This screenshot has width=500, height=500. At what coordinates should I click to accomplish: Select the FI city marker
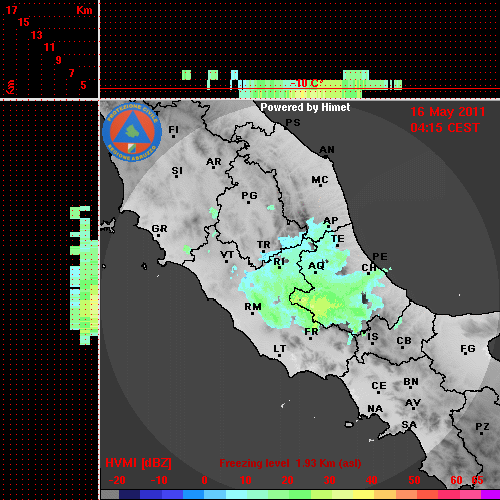(x=173, y=136)
